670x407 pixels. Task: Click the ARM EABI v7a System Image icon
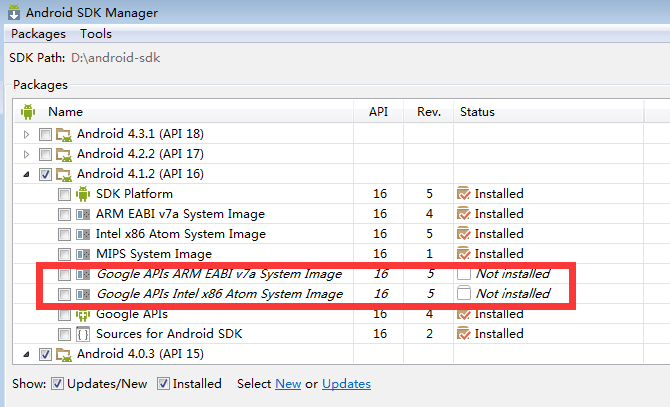pyautogui.click(x=83, y=214)
